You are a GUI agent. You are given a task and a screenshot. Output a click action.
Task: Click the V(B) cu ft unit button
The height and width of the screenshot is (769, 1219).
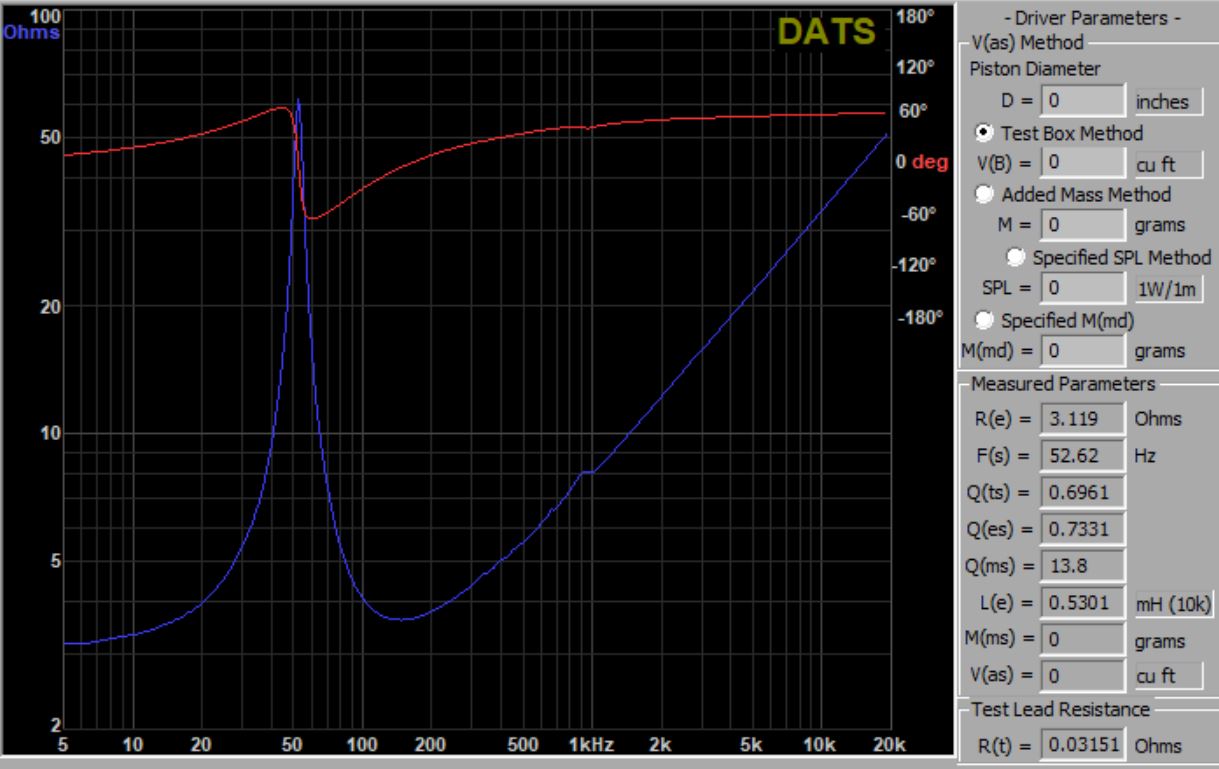pyautogui.click(x=1168, y=163)
